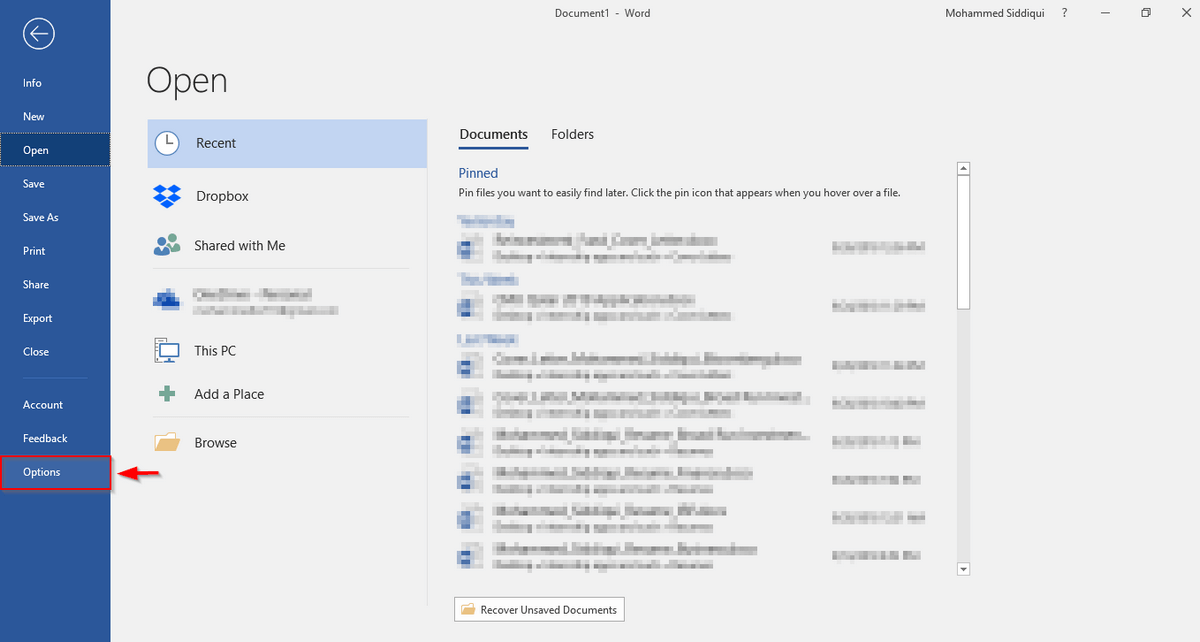Select the This PC location

click(x=287, y=351)
